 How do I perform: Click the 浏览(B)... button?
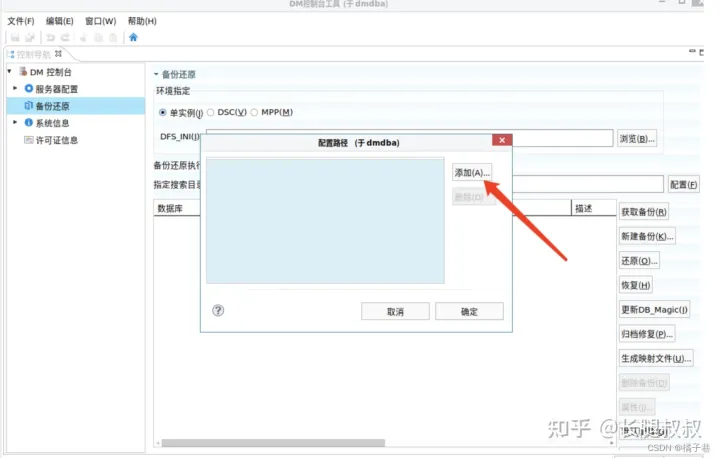(x=637, y=139)
